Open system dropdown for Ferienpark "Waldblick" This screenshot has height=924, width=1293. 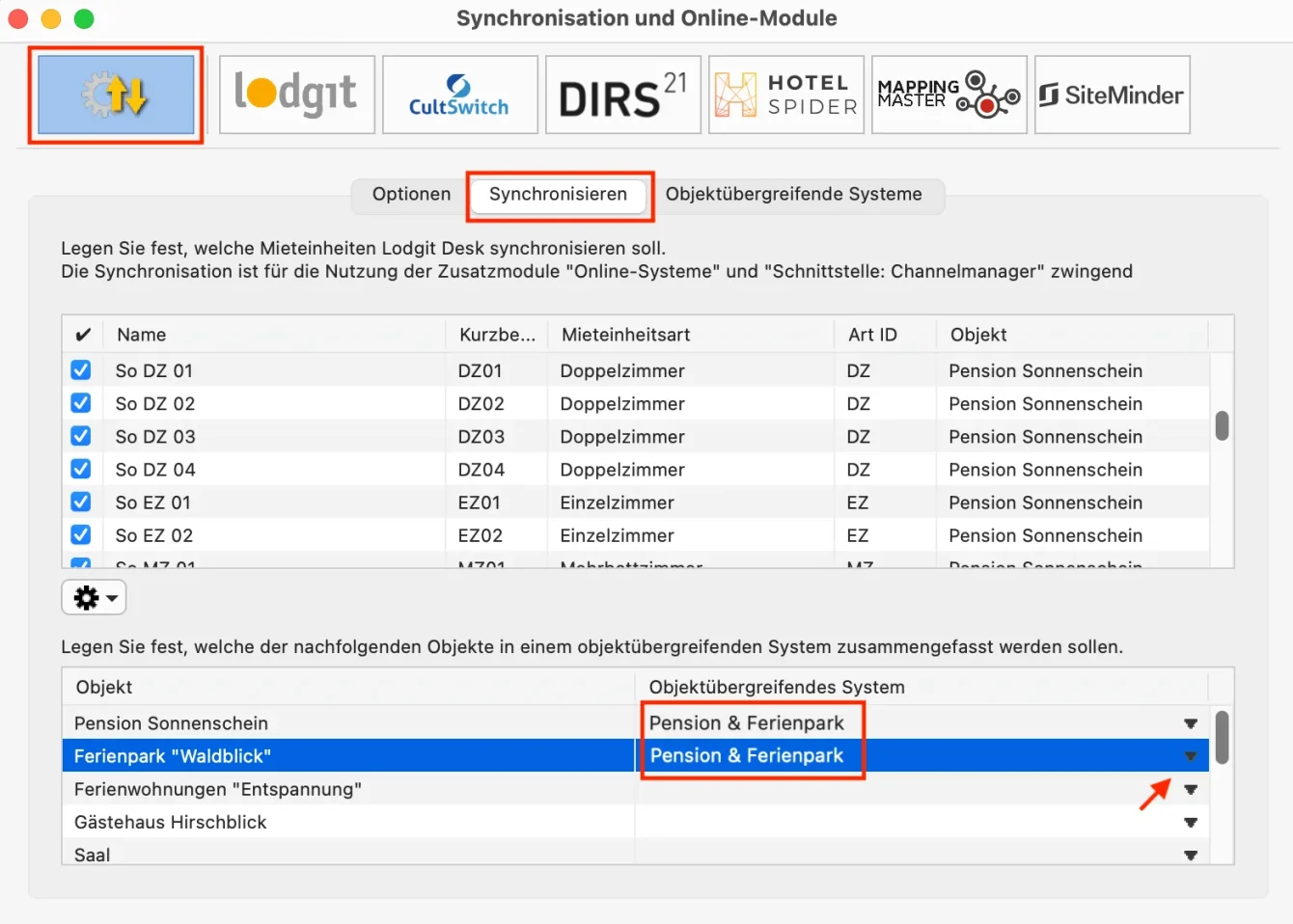click(x=1191, y=756)
